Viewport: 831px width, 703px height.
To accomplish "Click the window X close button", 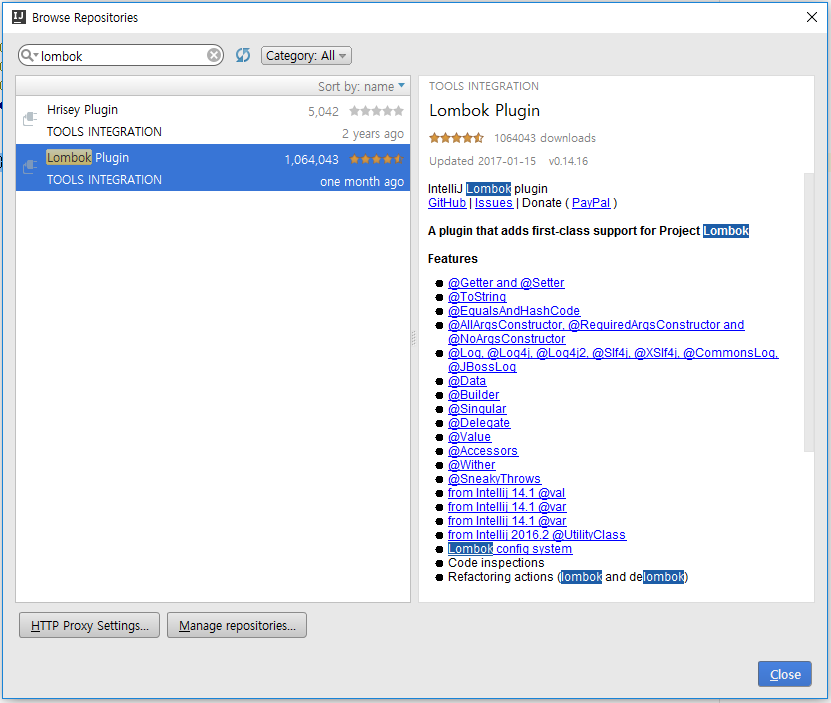I will (x=811, y=17).
